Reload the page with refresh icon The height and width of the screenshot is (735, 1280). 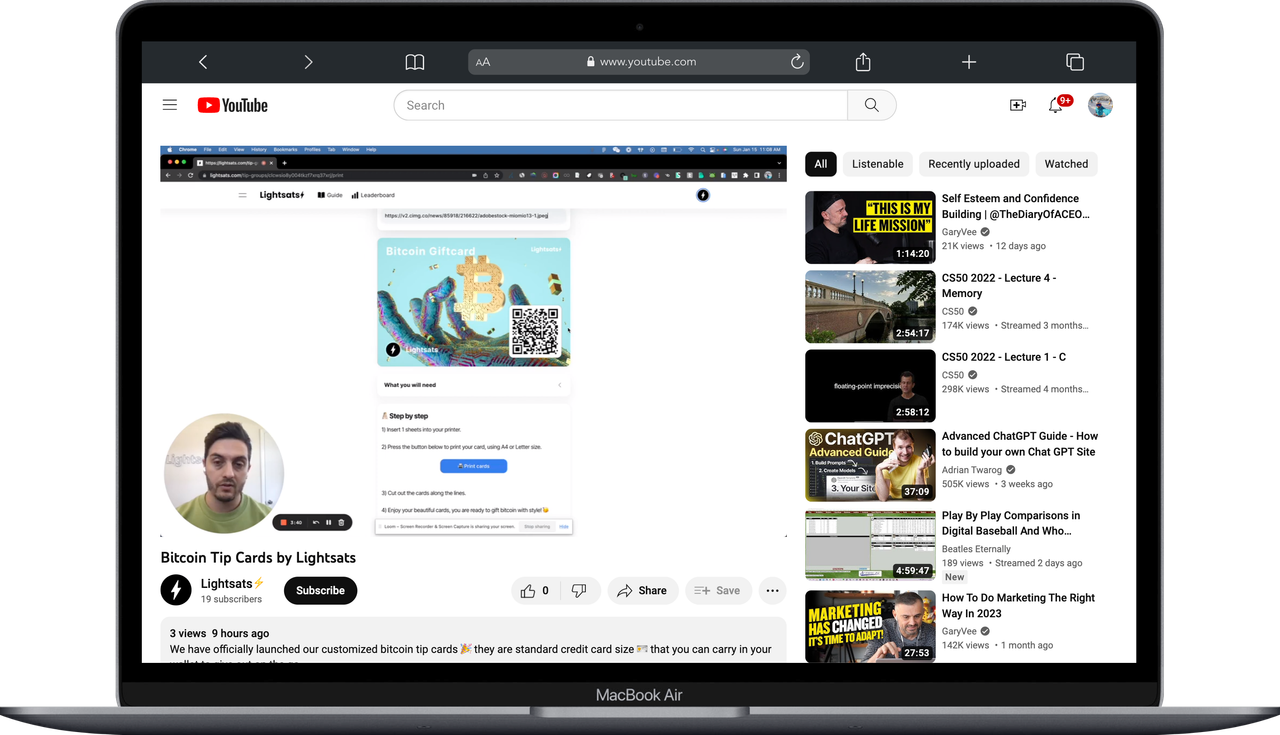click(x=797, y=62)
